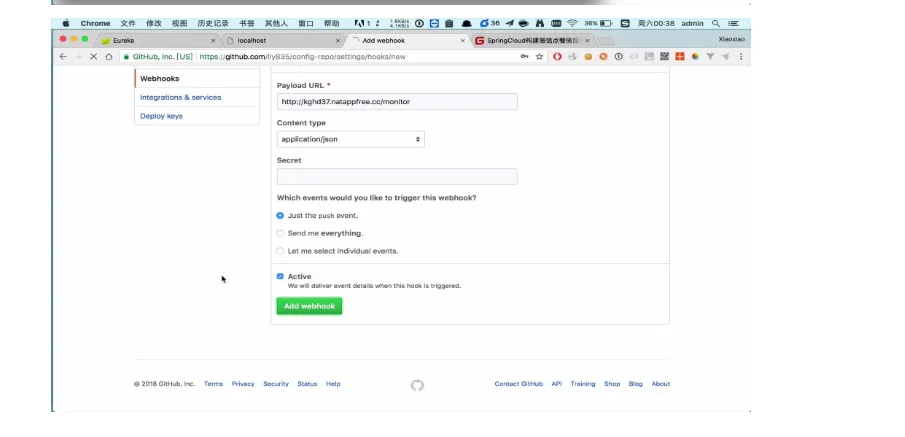Select 'Let me select individual events' radio
Image resolution: width=905 pixels, height=437 pixels.
[280, 251]
